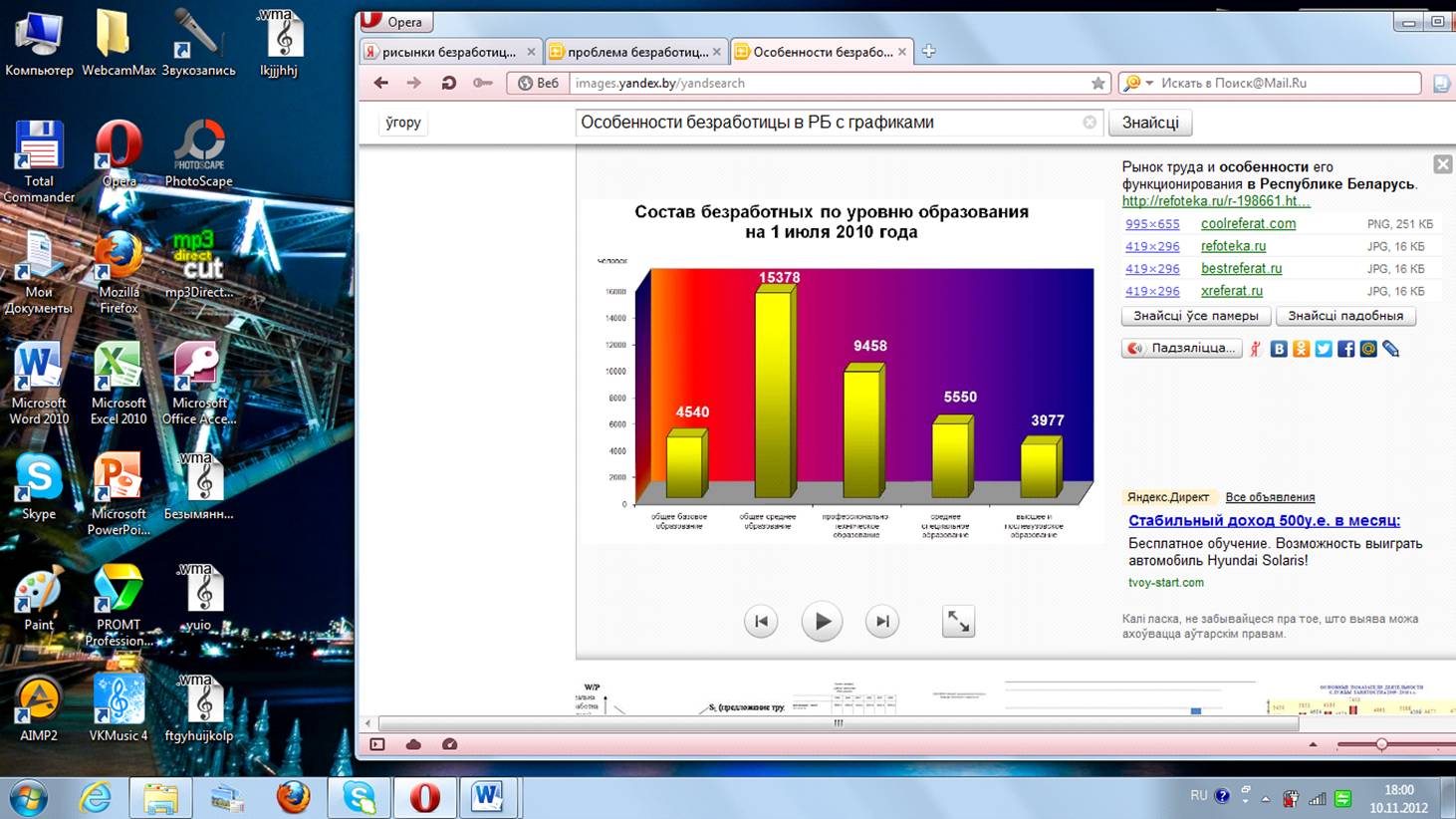1456x819 pixels.
Task: Expand image to fullscreen view
Action: coord(958,622)
